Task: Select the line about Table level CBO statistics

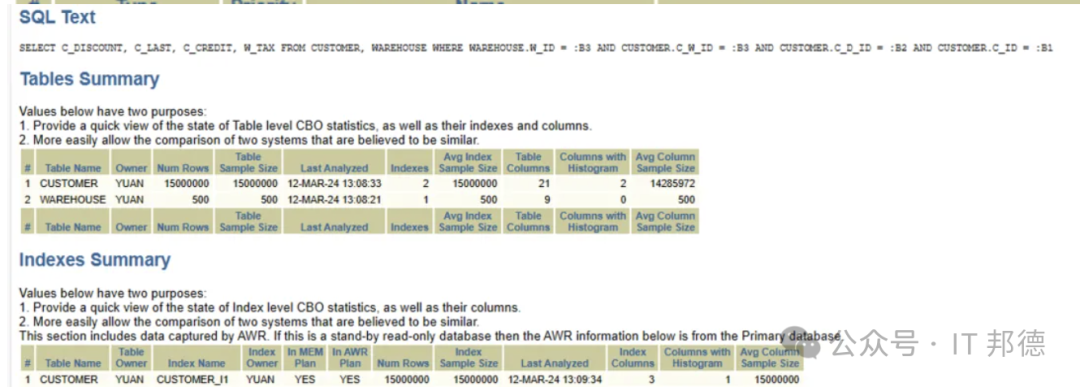Action: coord(305,126)
